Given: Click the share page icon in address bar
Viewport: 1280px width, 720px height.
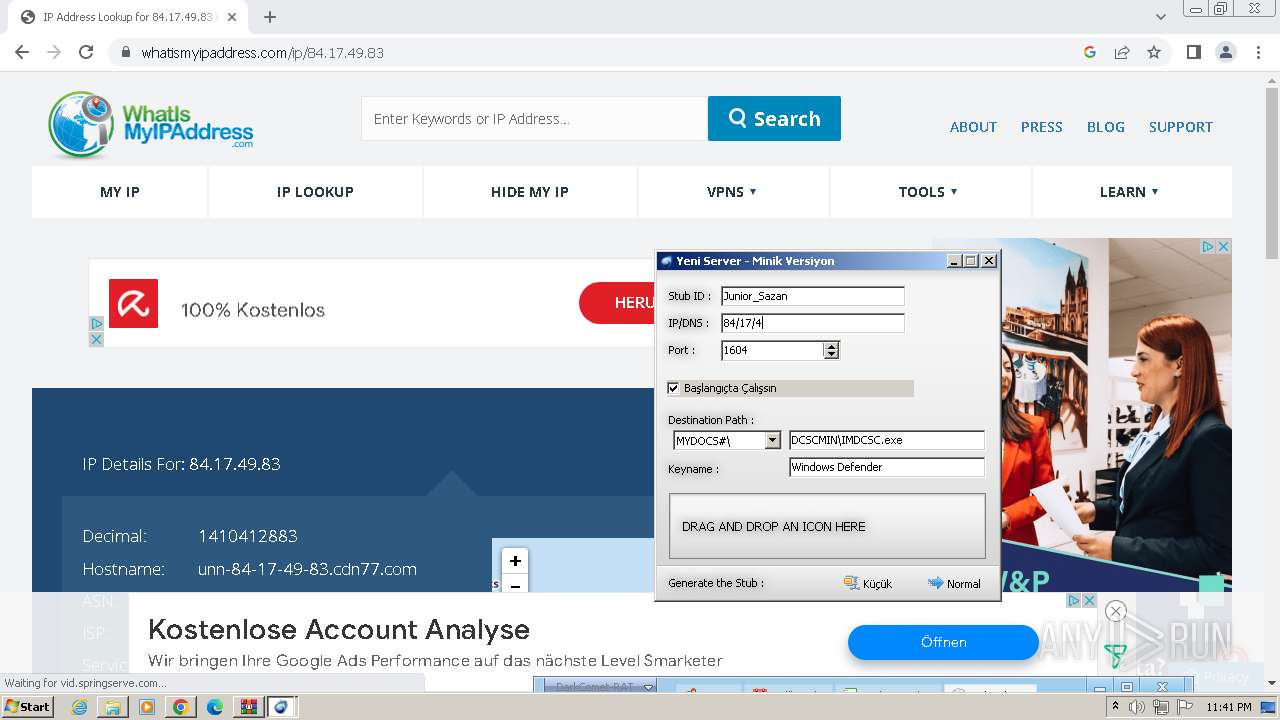Looking at the screenshot, I should pyautogui.click(x=1122, y=52).
